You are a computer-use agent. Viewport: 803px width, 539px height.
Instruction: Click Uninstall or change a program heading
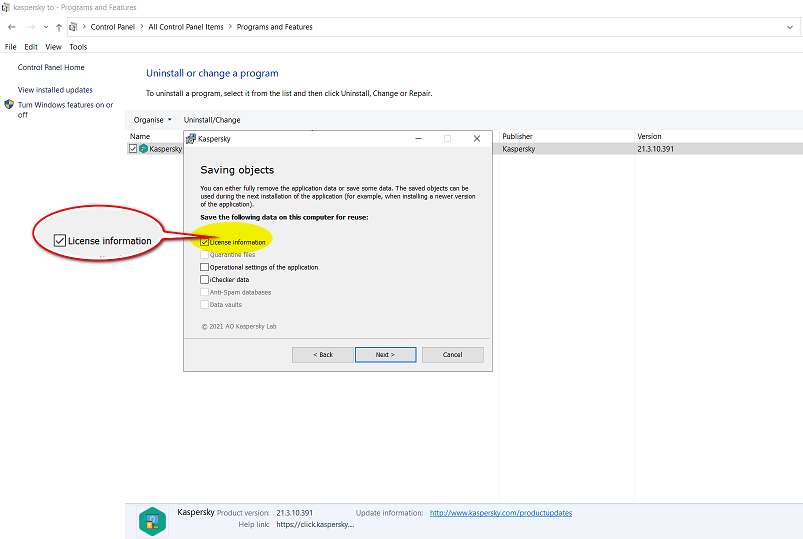tap(212, 73)
